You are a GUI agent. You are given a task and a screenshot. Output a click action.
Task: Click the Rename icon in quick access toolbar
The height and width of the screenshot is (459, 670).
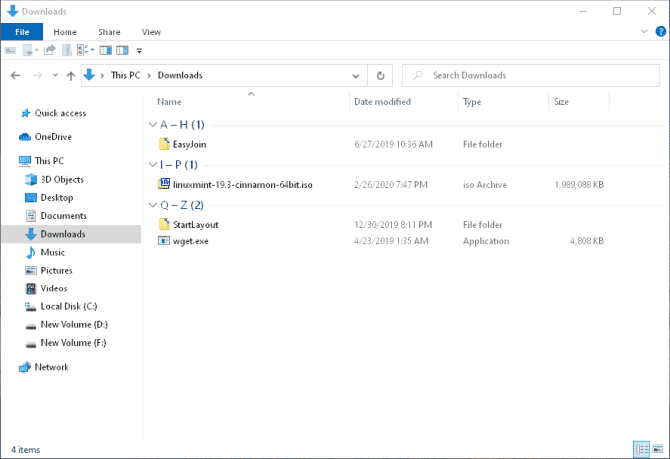[x=10, y=50]
